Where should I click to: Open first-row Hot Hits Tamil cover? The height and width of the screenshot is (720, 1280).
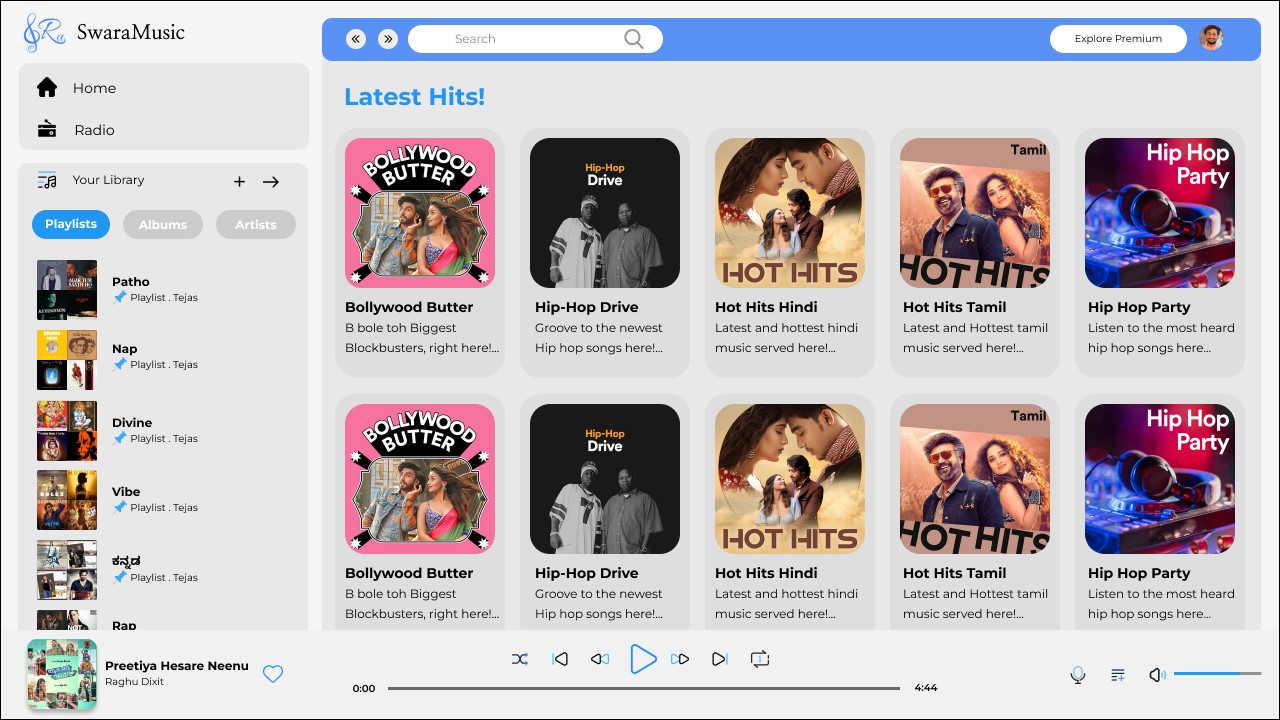[x=975, y=213]
